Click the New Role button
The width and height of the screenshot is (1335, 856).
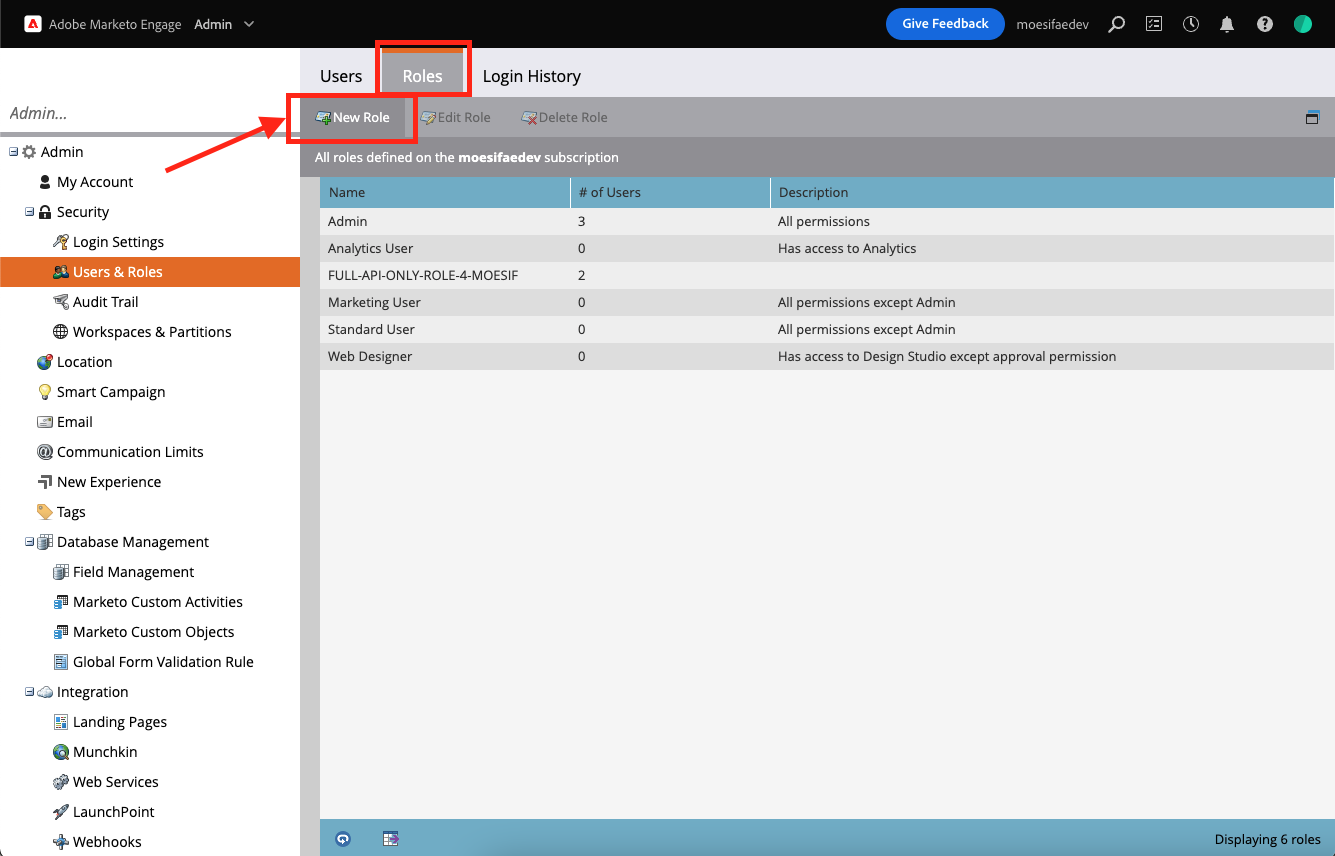pos(352,117)
